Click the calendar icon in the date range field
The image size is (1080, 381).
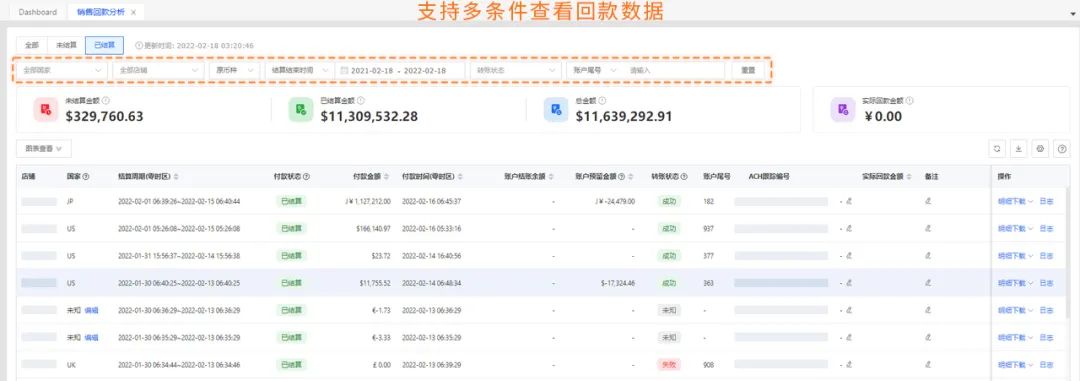click(343, 70)
